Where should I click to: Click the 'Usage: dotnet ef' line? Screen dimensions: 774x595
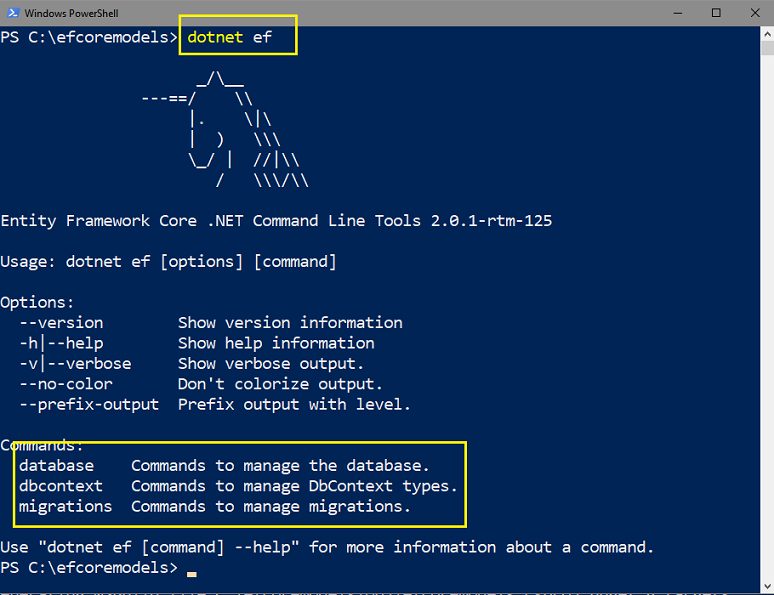point(168,262)
